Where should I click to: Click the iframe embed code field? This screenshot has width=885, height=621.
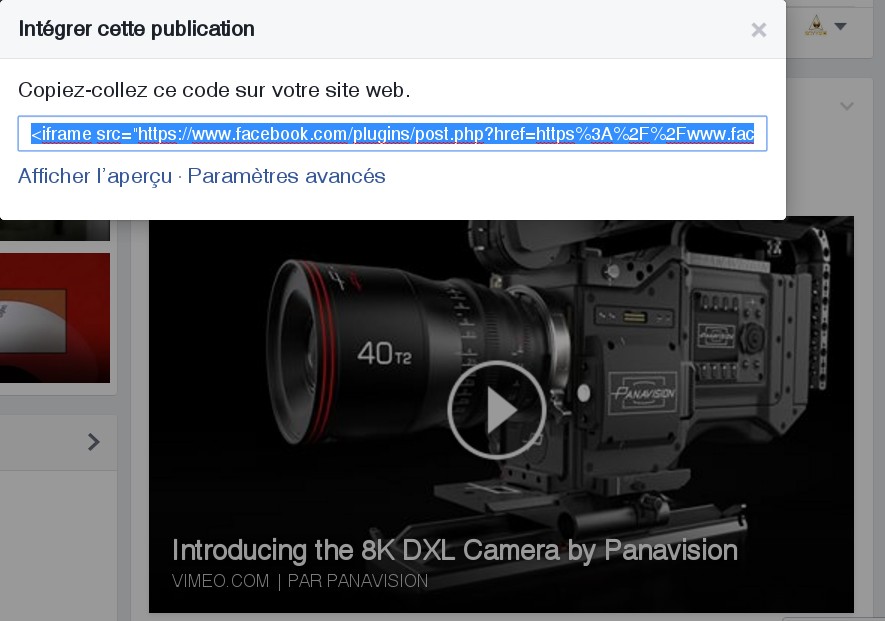392,134
